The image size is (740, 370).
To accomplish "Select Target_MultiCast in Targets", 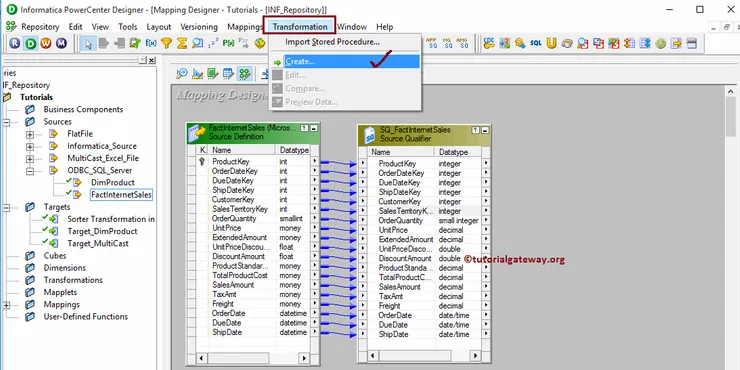I will (x=98, y=244).
